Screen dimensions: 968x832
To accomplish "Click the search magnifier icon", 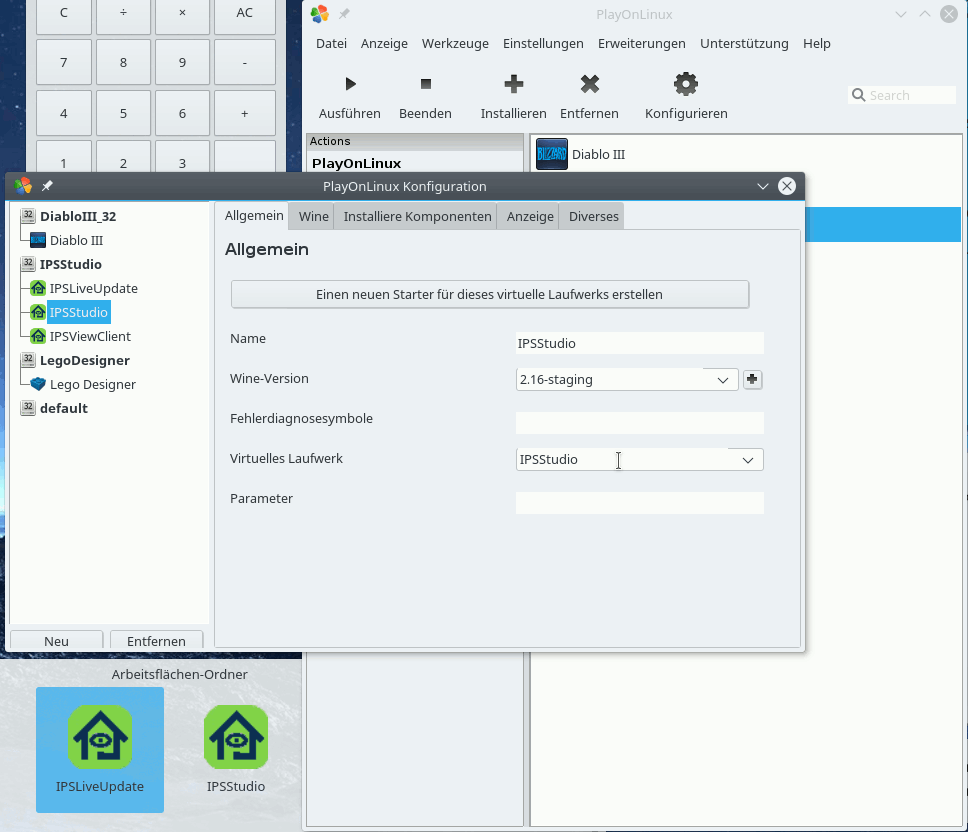I will pyautogui.click(x=858, y=95).
